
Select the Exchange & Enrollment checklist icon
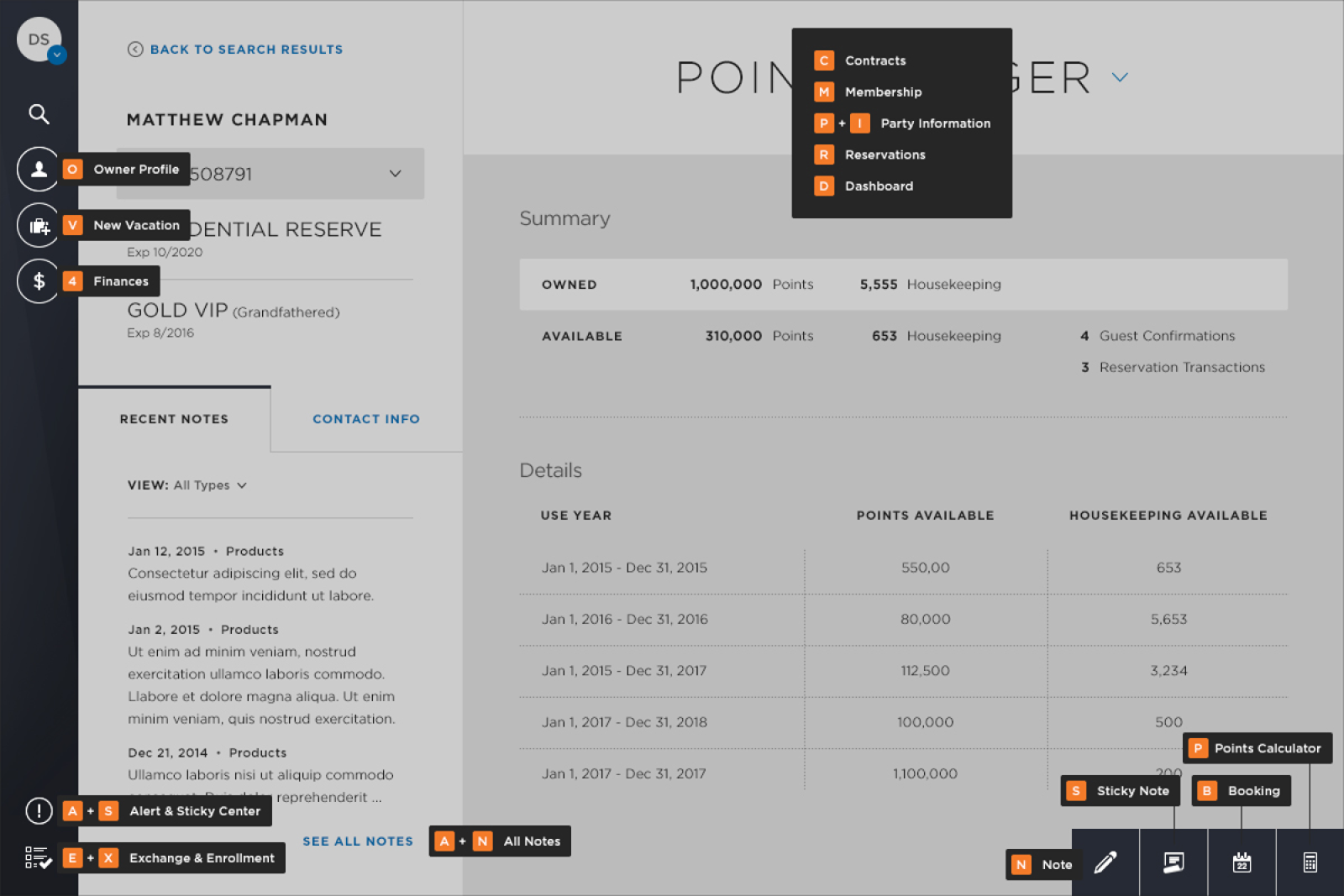pyautogui.click(x=38, y=857)
